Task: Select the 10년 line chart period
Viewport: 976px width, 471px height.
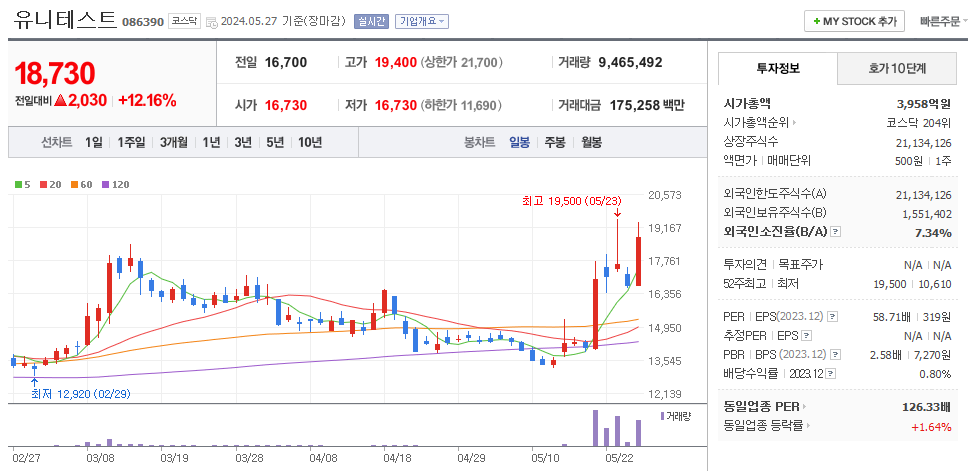Action: [x=310, y=142]
